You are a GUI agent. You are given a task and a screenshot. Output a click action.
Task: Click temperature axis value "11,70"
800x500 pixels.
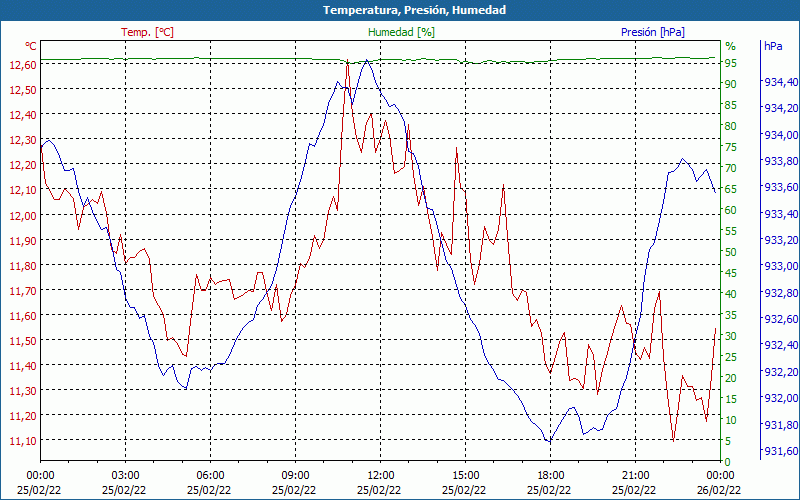[x=22, y=290]
